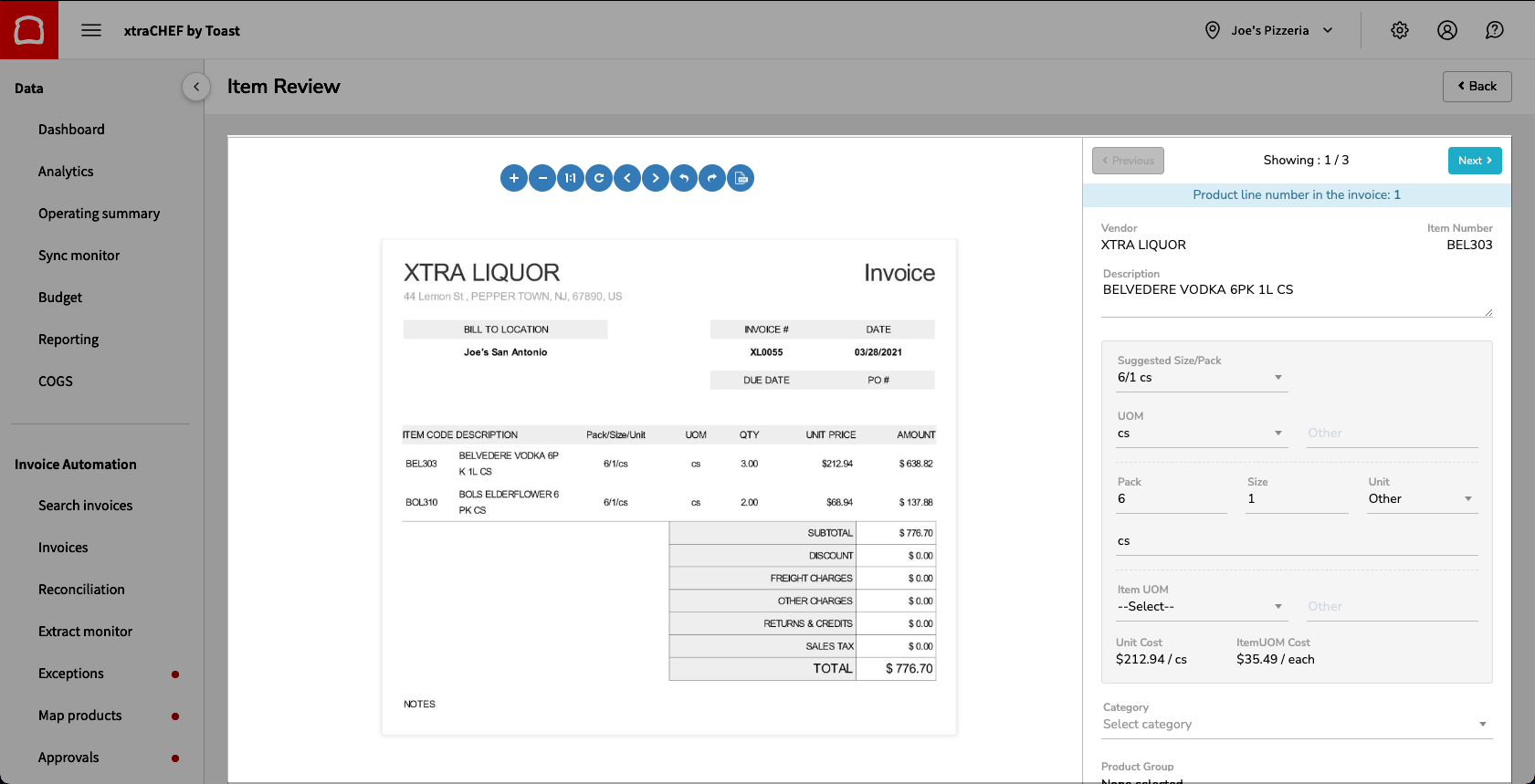Click the circular refresh icon in invoice toolbar

pyautogui.click(x=599, y=178)
